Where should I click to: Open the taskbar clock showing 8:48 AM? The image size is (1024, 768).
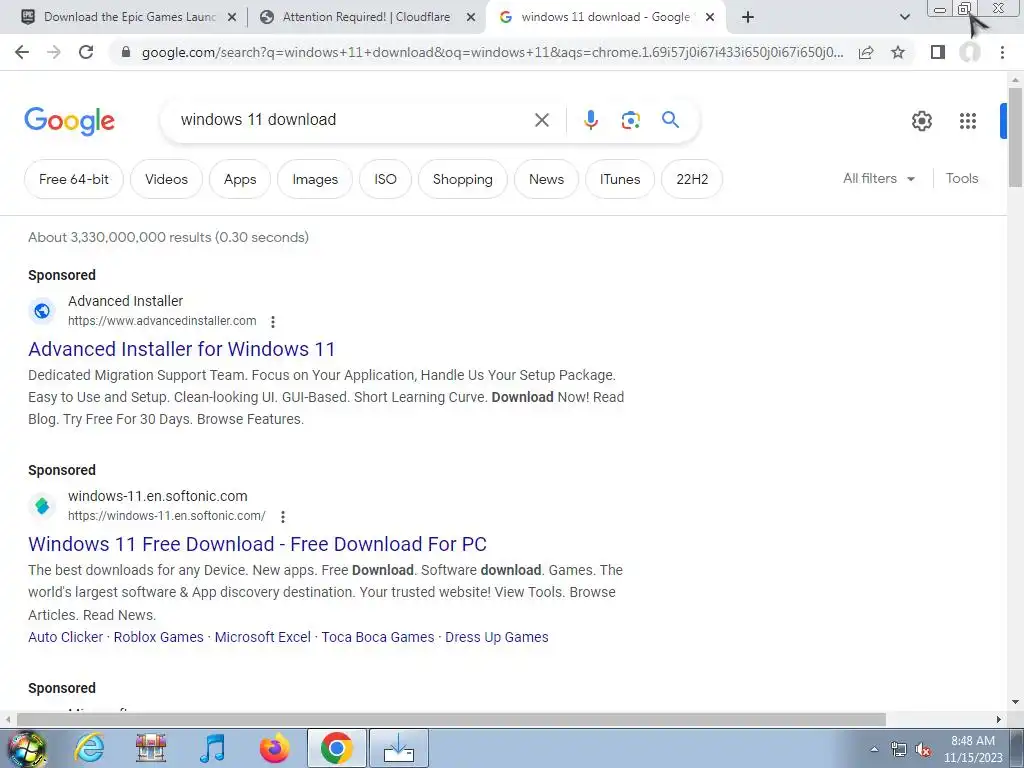point(973,749)
